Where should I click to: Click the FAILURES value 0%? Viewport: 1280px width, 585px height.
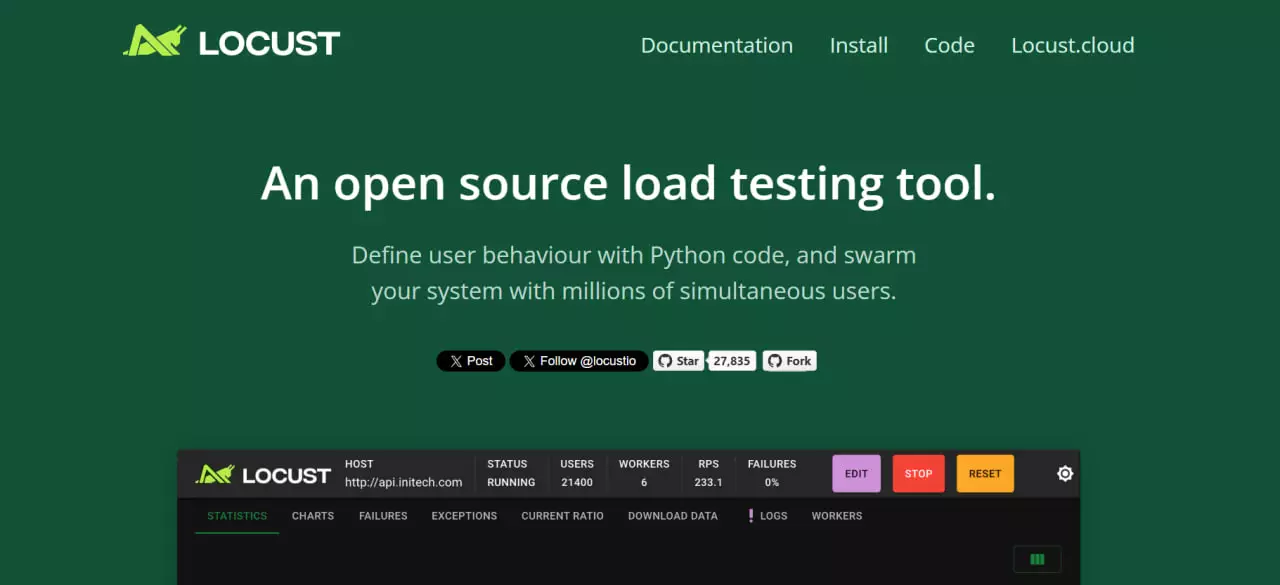[772, 482]
